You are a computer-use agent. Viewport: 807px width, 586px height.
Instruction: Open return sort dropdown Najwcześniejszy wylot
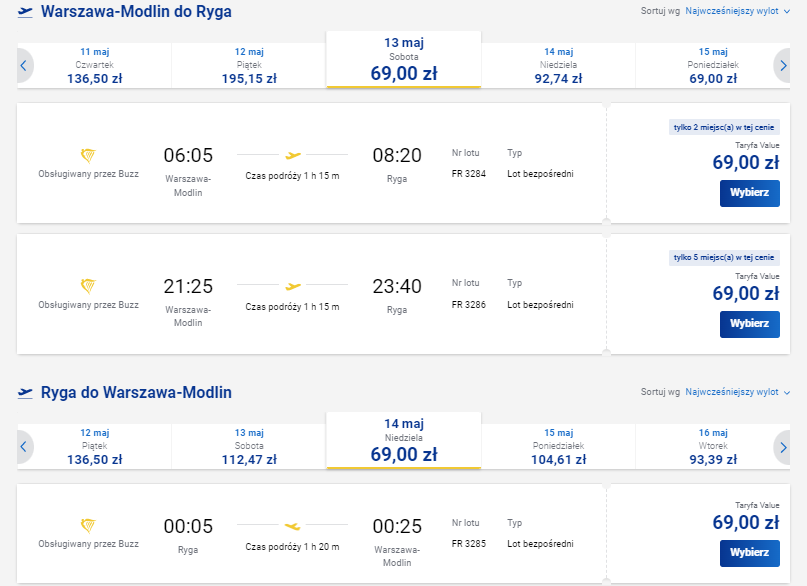[737, 392]
